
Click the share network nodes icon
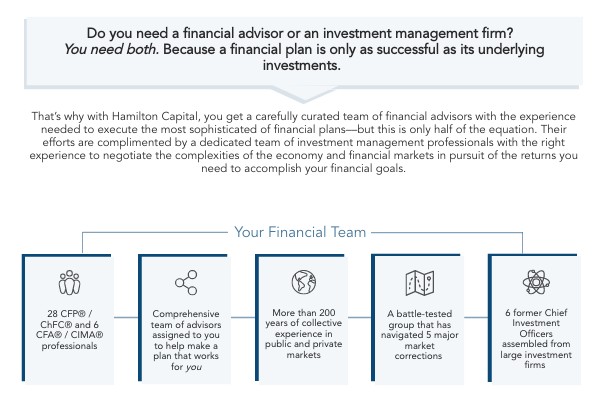point(186,282)
